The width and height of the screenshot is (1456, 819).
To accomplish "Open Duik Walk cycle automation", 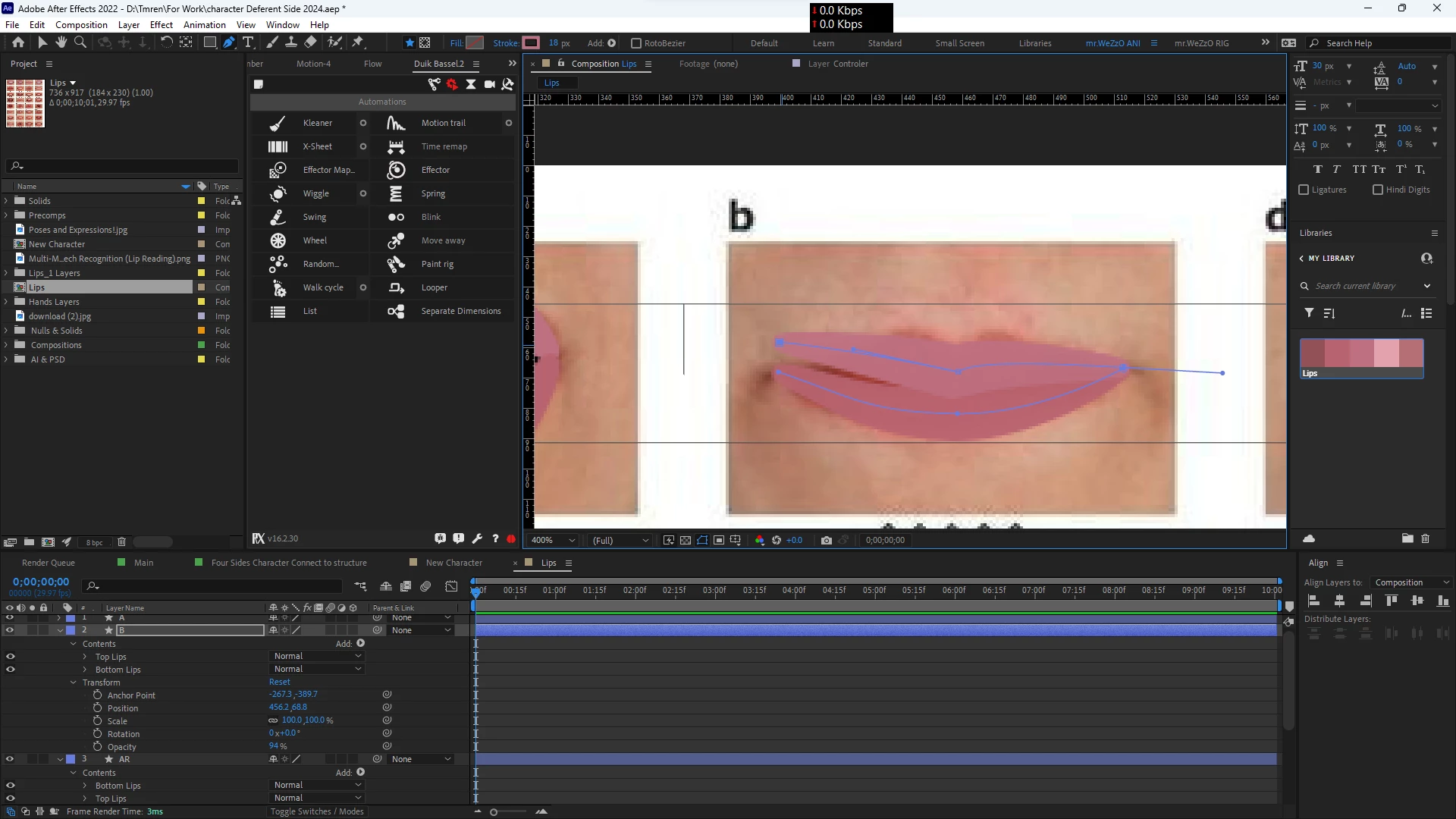I will (x=323, y=287).
